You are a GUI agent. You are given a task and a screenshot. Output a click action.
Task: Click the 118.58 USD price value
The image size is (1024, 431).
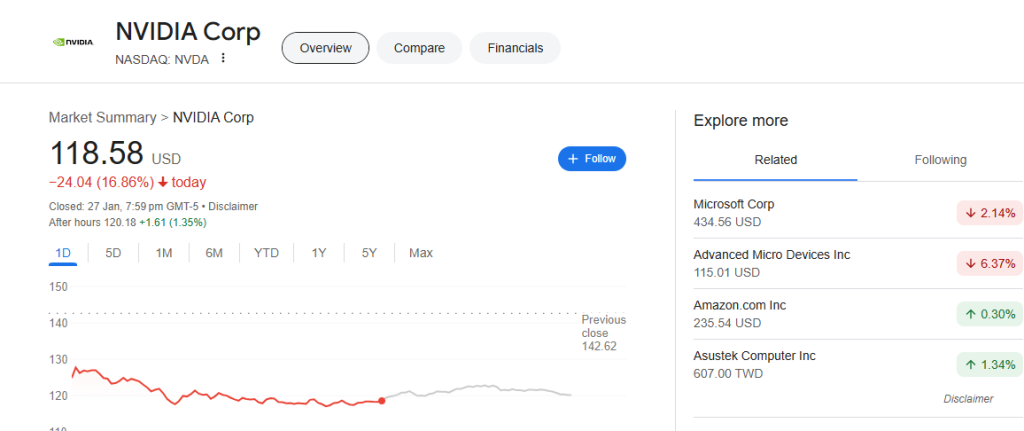click(x=115, y=154)
